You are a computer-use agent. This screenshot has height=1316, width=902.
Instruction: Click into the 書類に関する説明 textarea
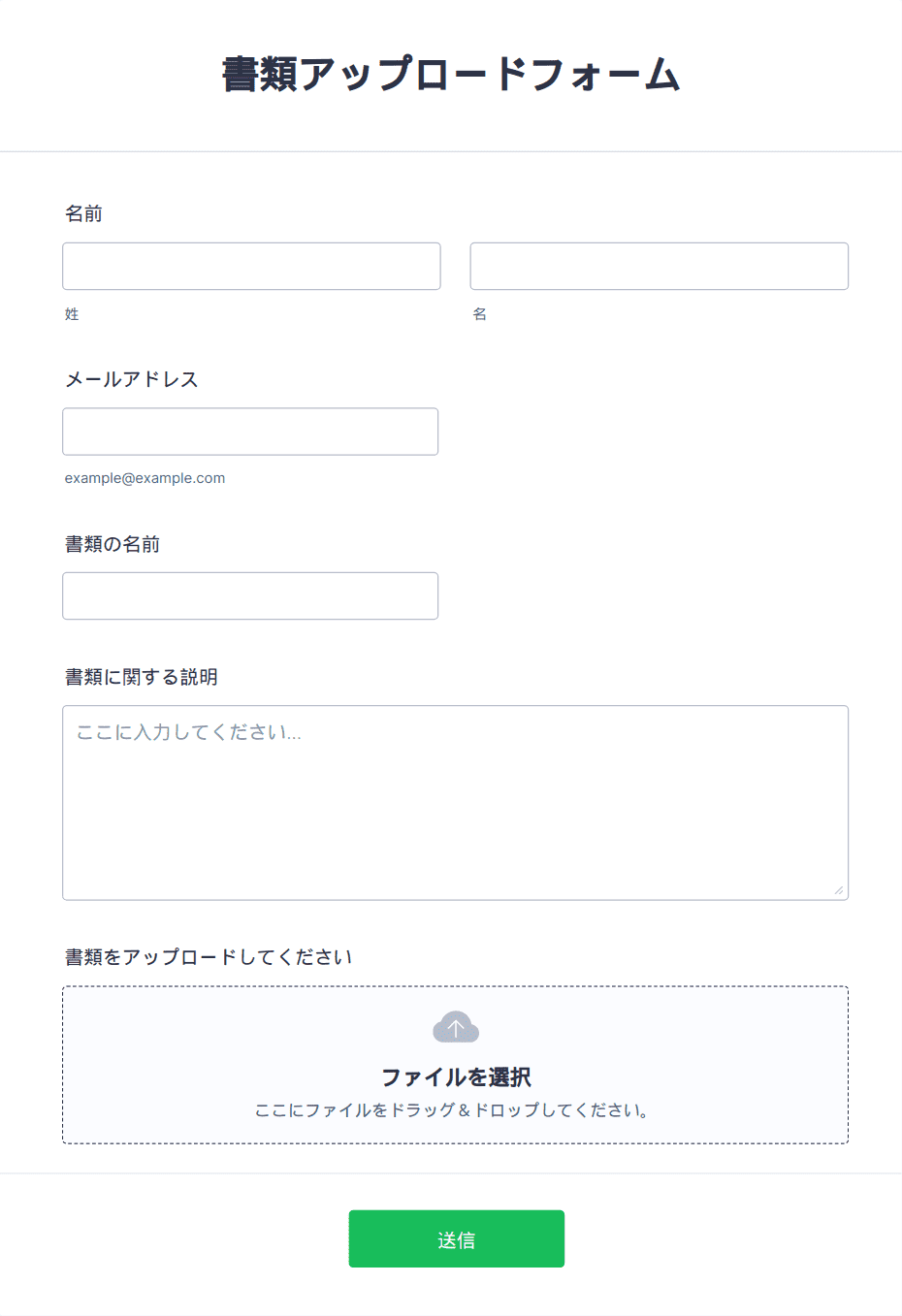pyautogui.click(x=456, y=803)
